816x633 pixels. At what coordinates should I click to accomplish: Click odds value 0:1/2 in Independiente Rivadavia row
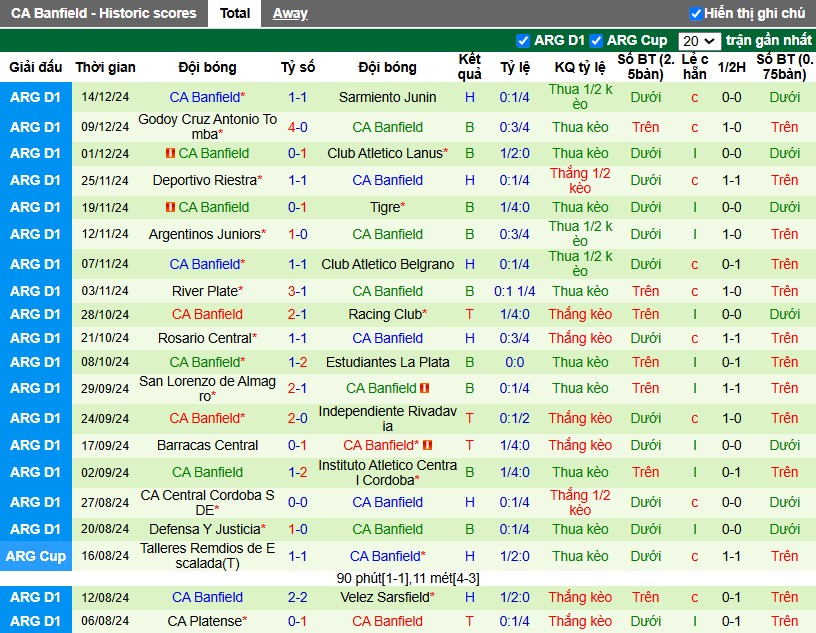(514, 419)
